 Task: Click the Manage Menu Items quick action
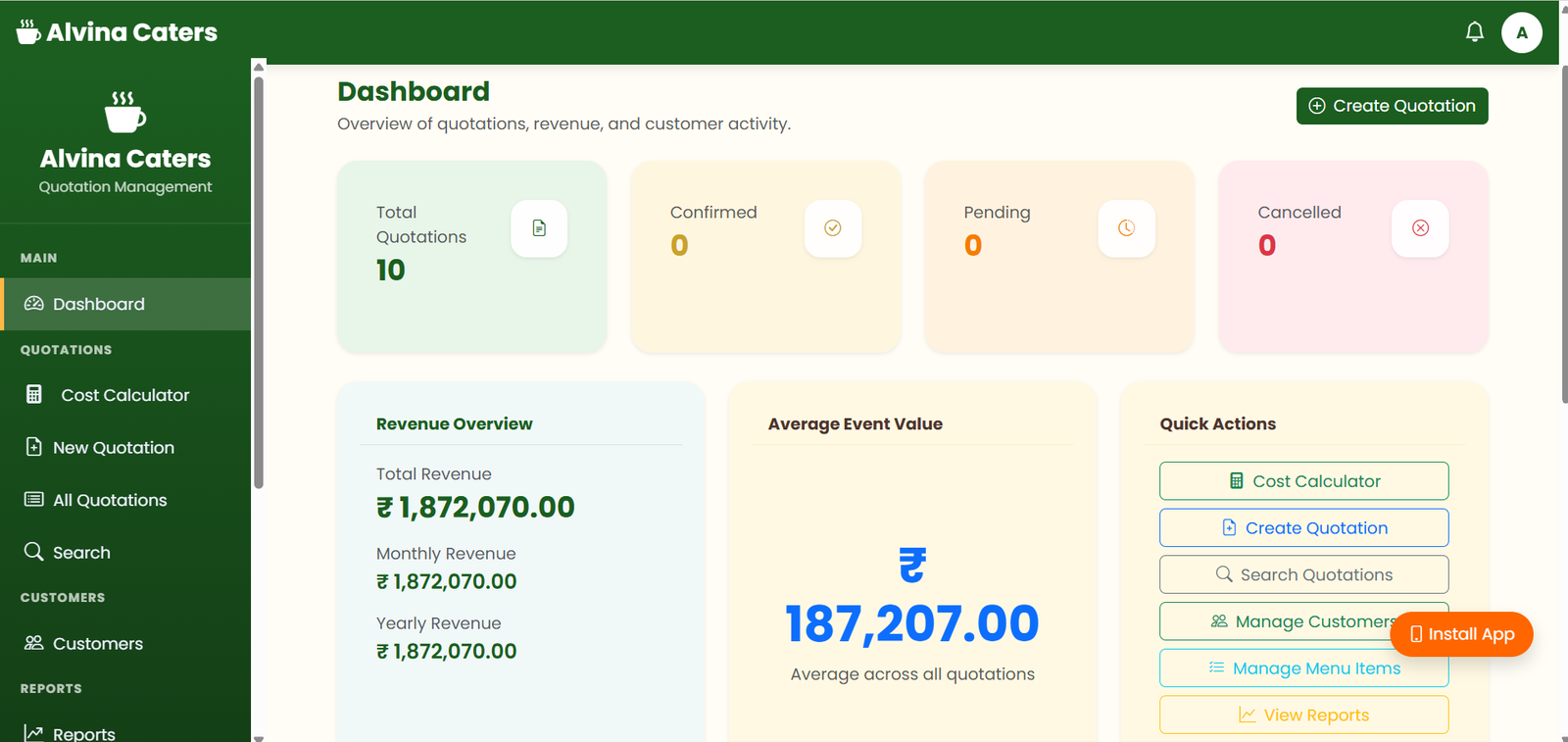(x=1303, y=668)
